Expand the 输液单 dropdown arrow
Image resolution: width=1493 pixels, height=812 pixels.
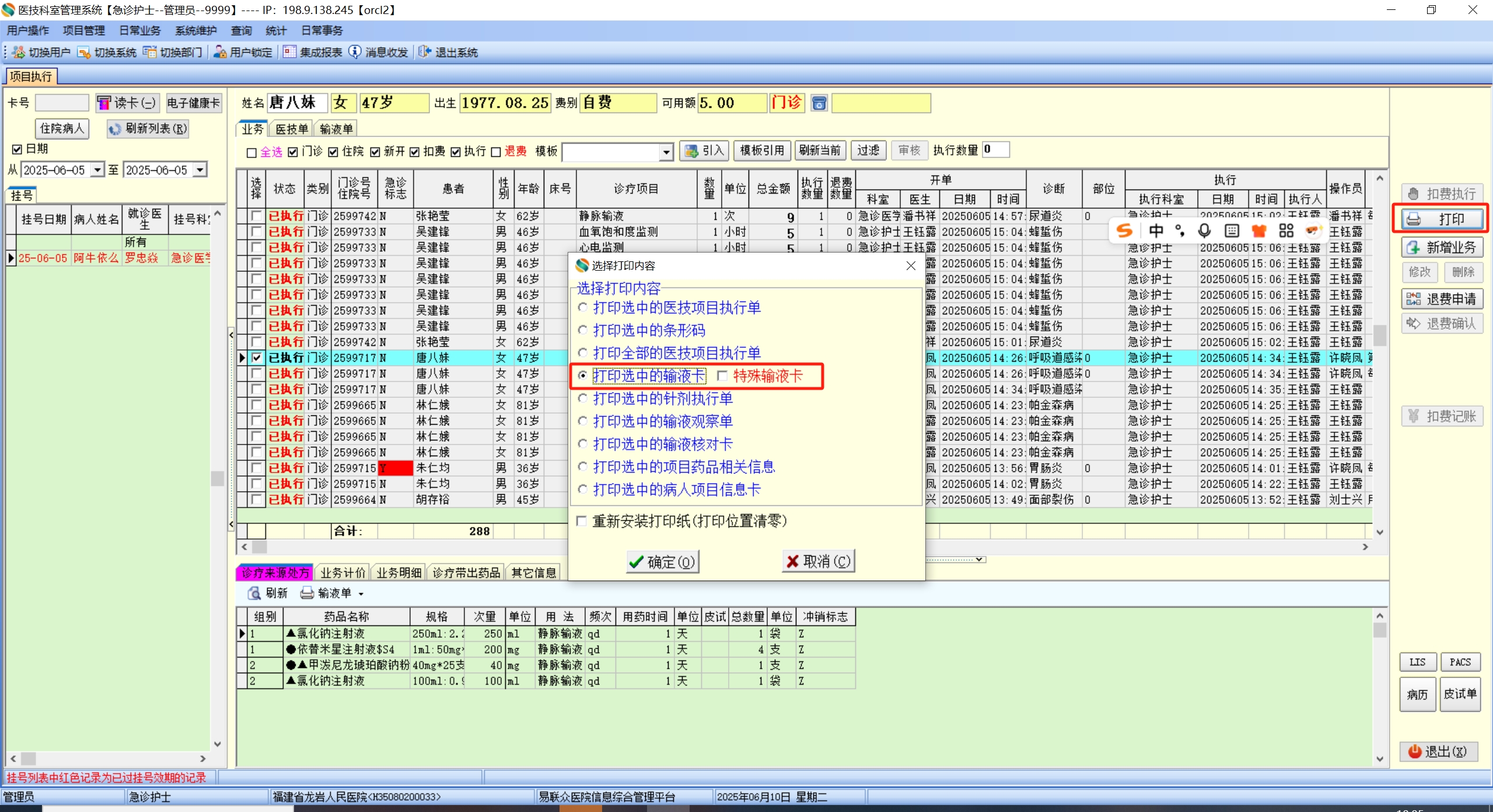pos(361,594)
